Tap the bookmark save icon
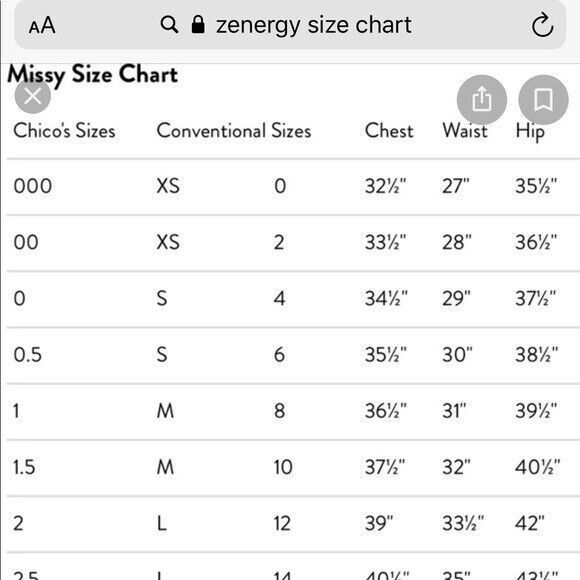The width and height of the screenshot is (580, 580). (x=543, y=100)
